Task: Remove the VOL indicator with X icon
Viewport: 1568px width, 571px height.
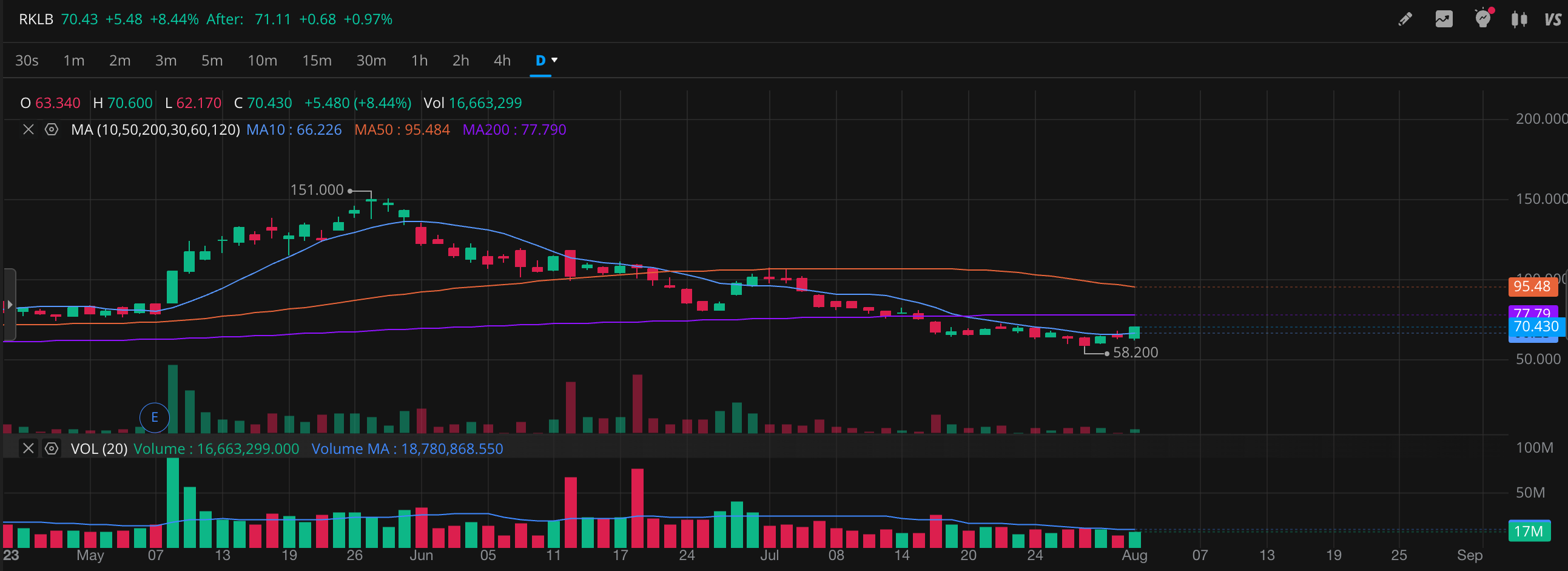Action: 28,448
